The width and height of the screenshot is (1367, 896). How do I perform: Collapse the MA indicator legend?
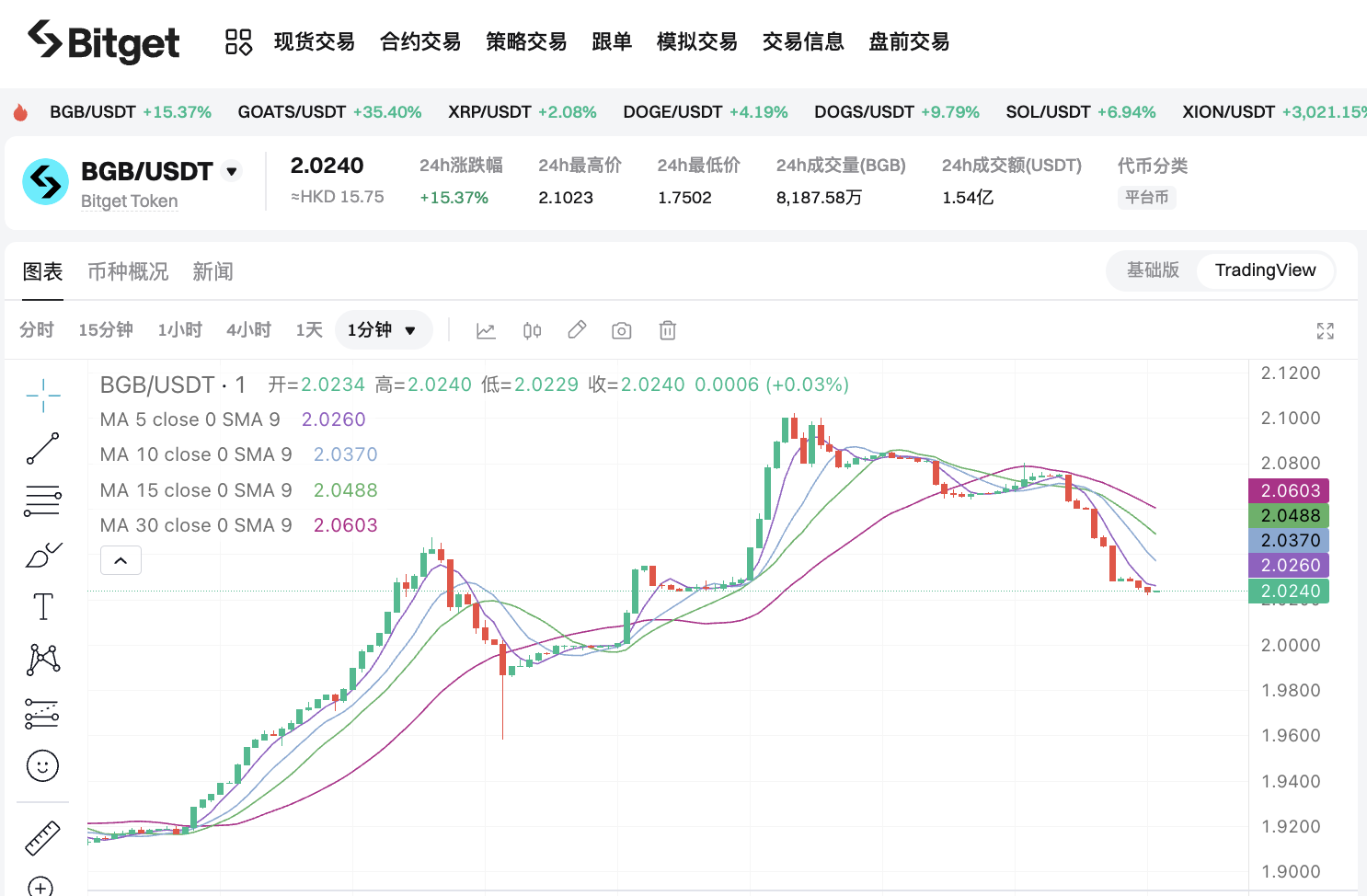pyautogui.click(x=121, y=560)
